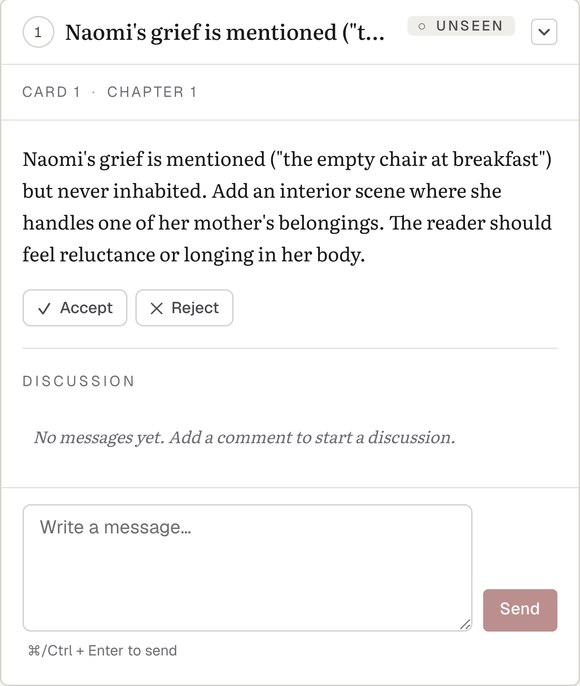Accept the Naomi's grief suggestion
This screenshot has width=580, height=686.
[x=75, y=308]
